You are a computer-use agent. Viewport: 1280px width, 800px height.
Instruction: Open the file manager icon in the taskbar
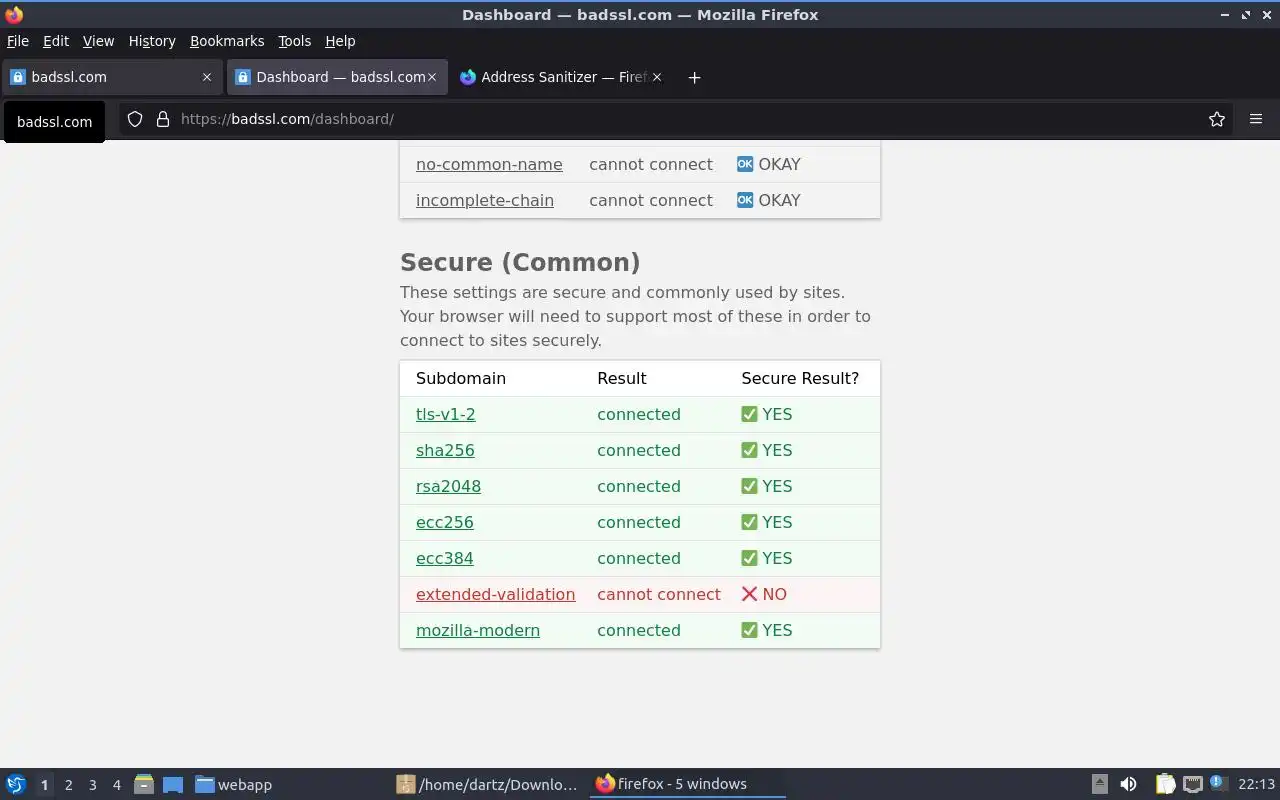143,784
